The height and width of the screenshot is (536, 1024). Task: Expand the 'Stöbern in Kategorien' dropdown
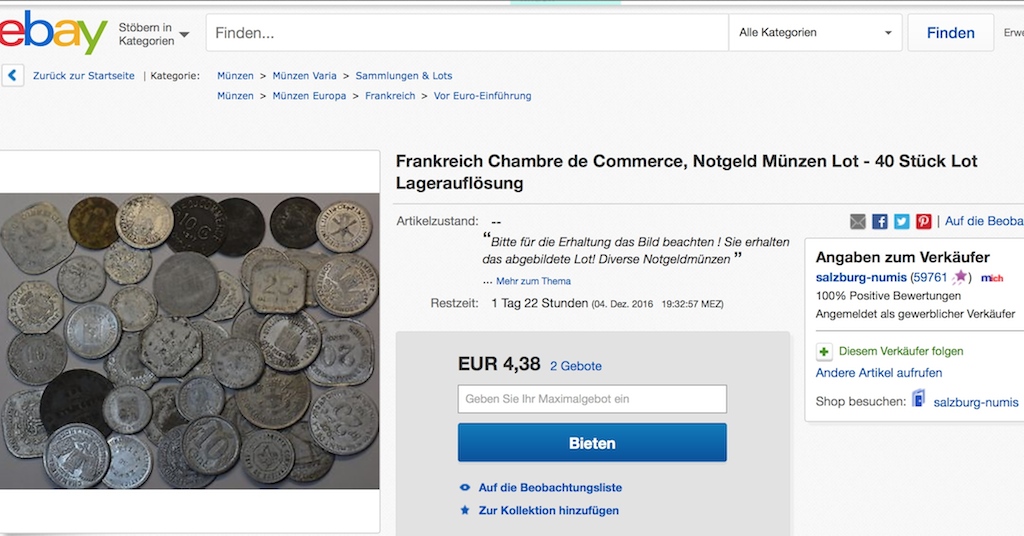click(x=153, y=34)
